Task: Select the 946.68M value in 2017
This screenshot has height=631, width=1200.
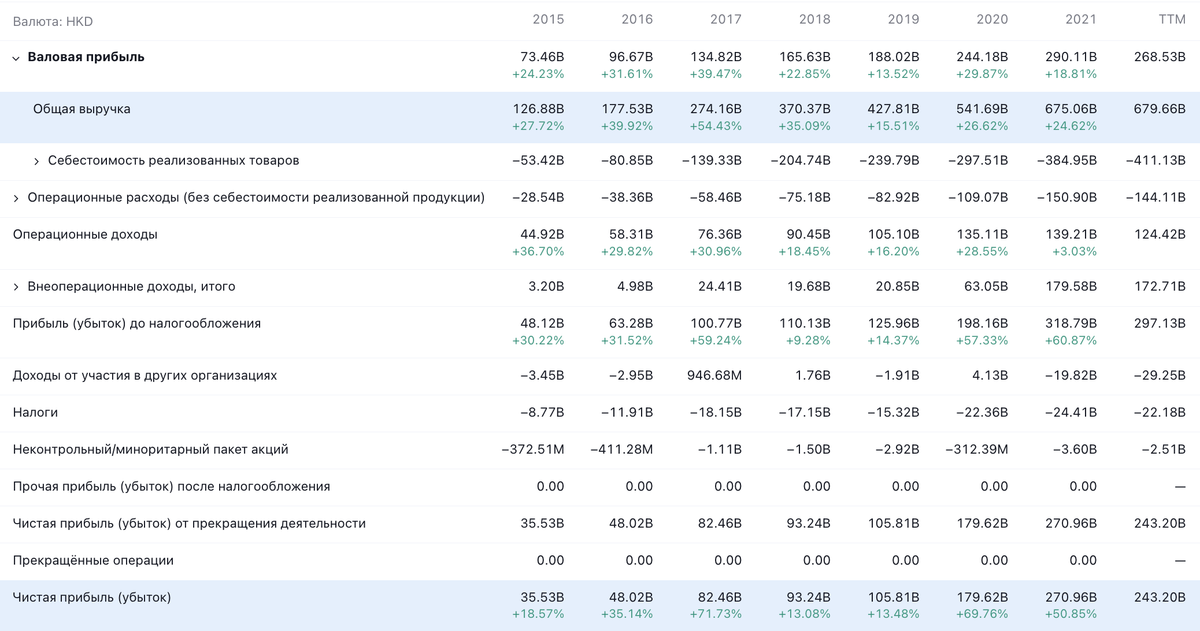Action: [x=713, y=375]
